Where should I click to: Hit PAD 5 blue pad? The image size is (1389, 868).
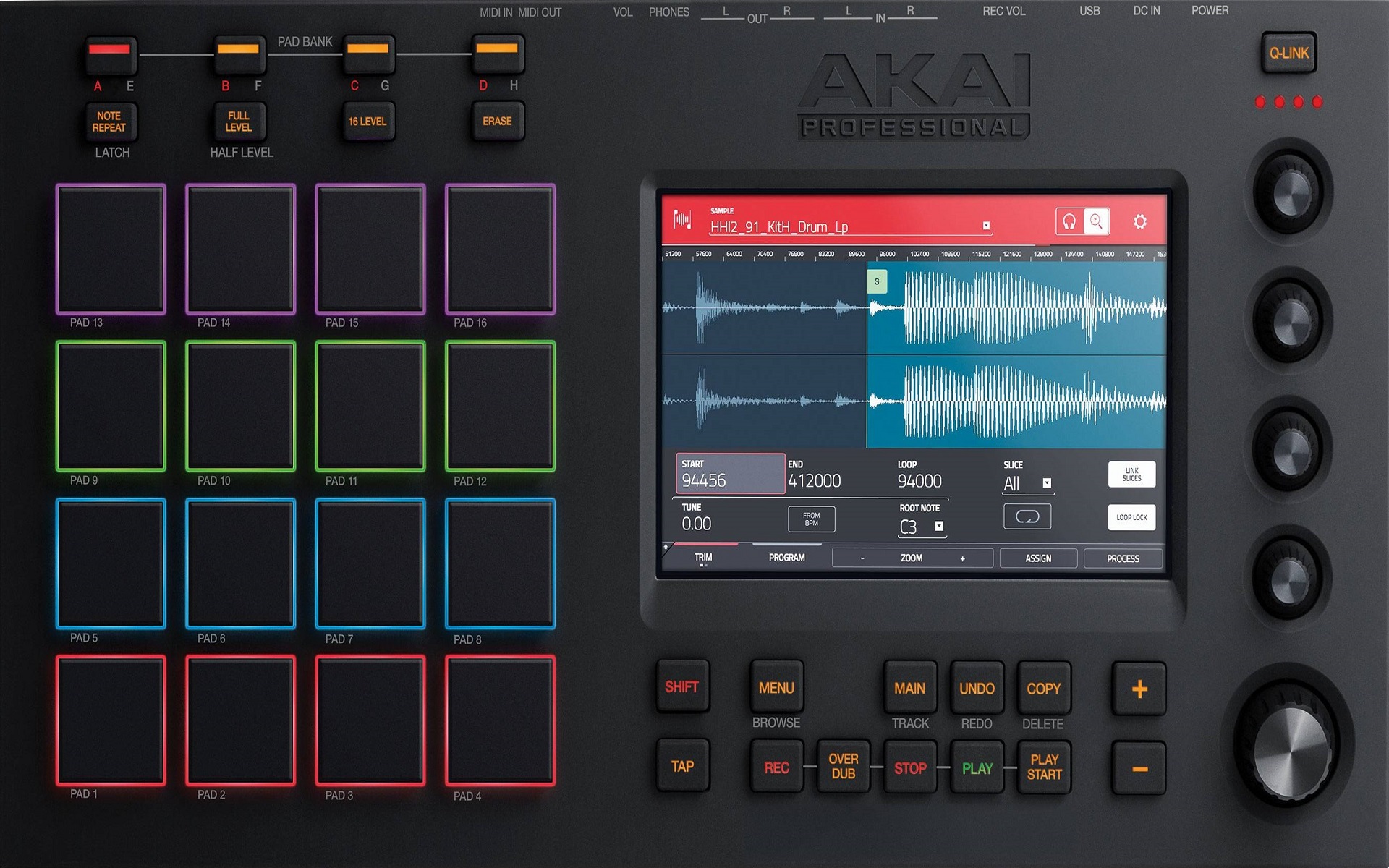point(111,563)
